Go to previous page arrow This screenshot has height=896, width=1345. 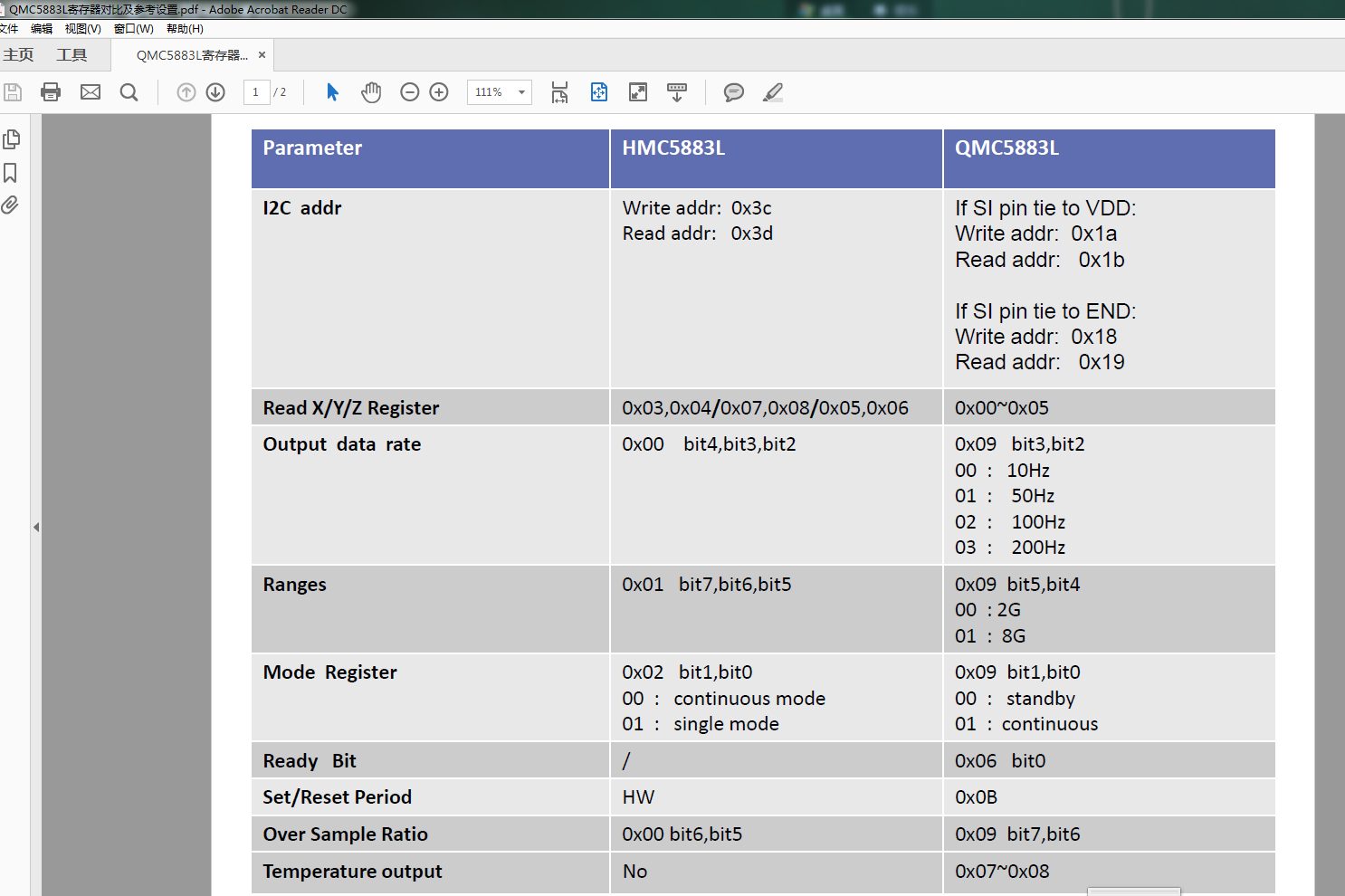coord(186,92)
